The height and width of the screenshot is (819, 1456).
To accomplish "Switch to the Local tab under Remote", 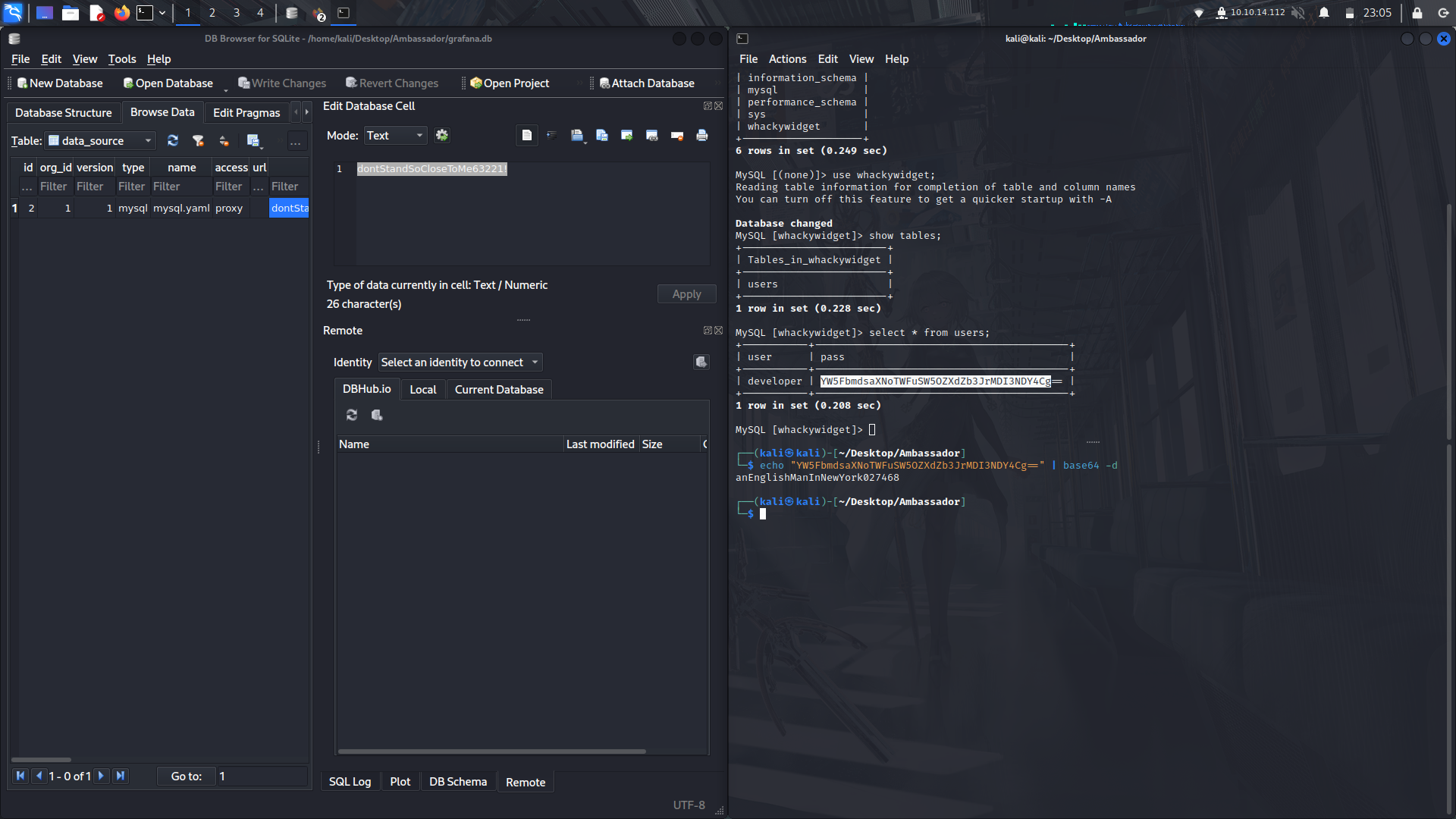I will click(422, 389).
